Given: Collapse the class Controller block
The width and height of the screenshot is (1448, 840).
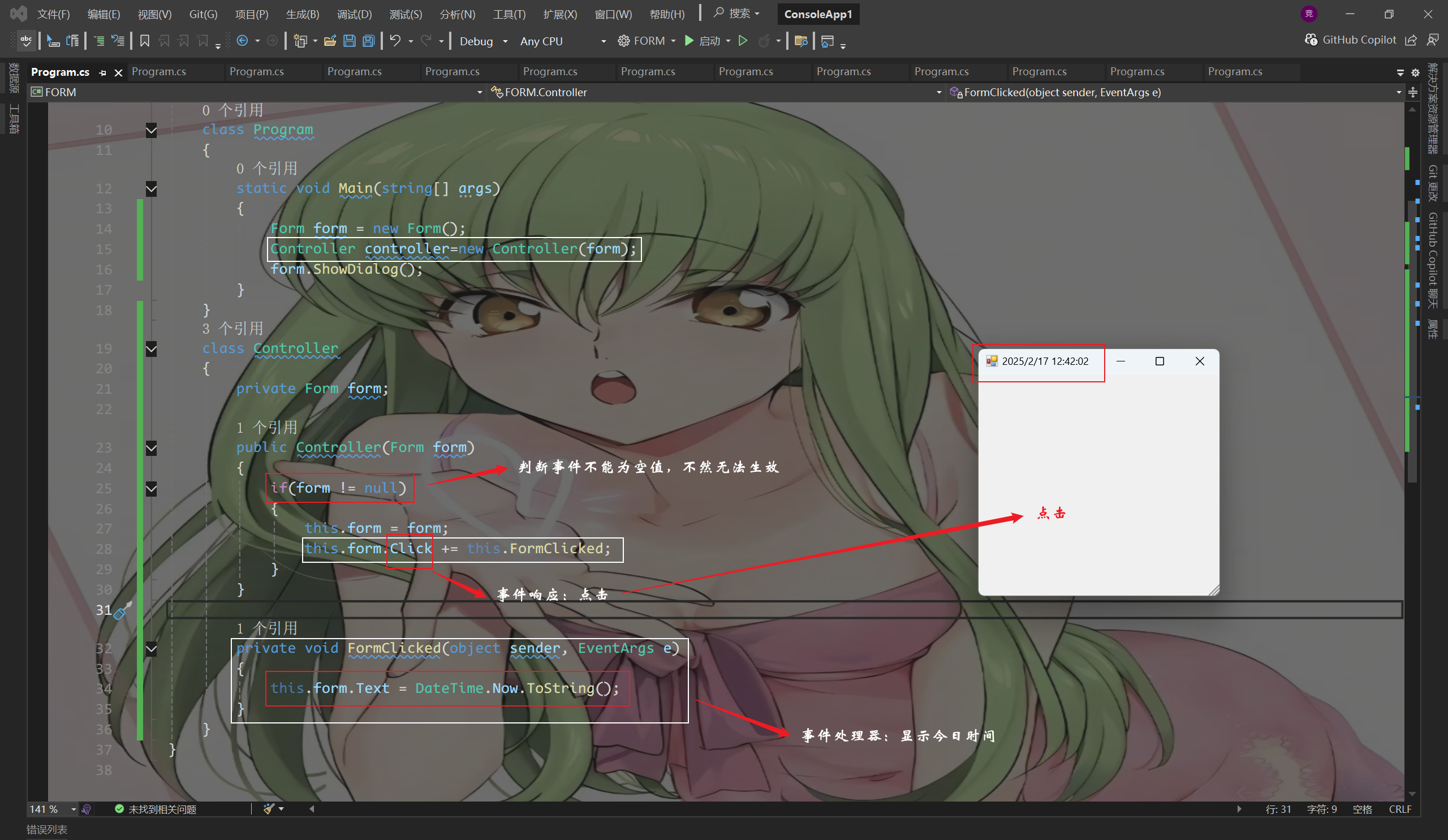Looking at the screenshot, I should click(x=151, y=350).
